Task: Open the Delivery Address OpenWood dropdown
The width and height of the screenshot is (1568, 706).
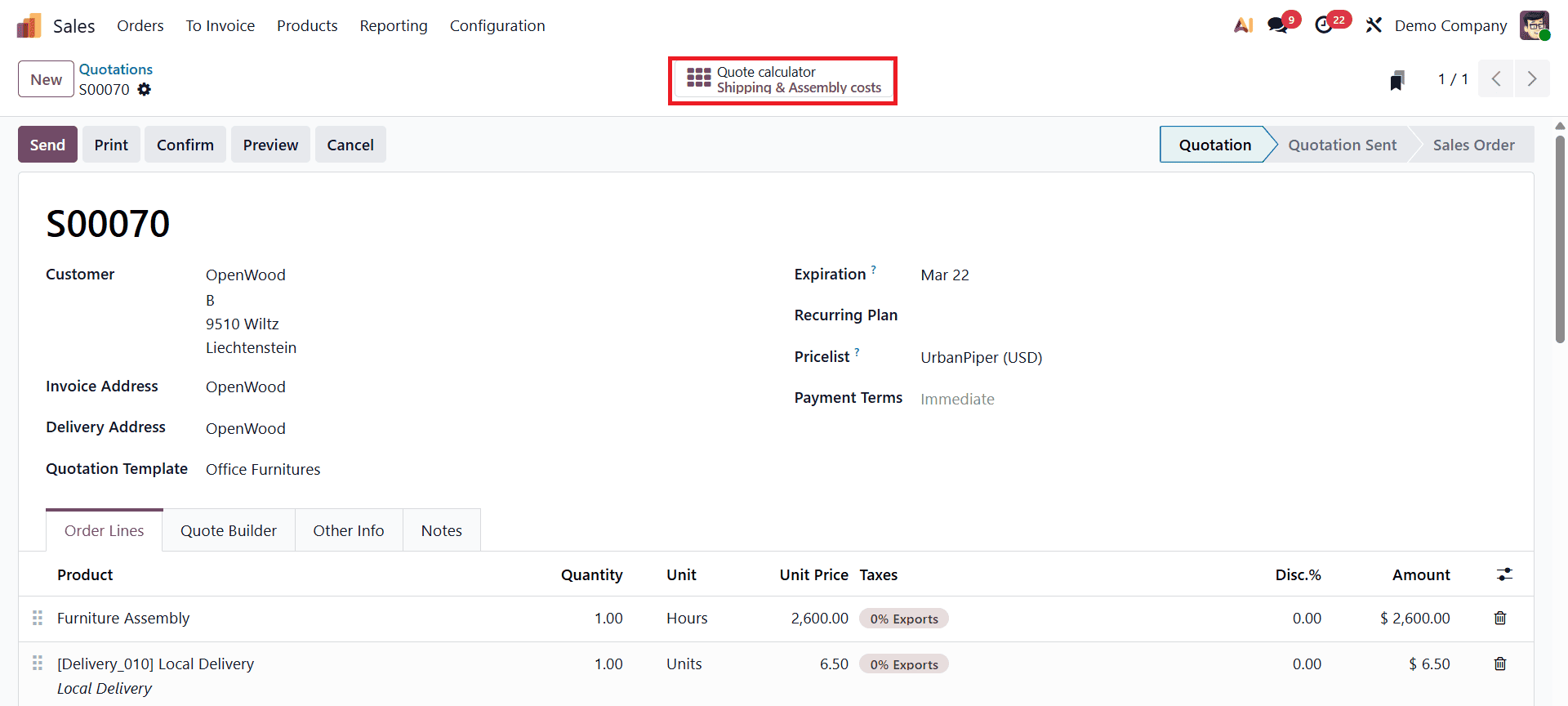Action: [x=246, y=428]
